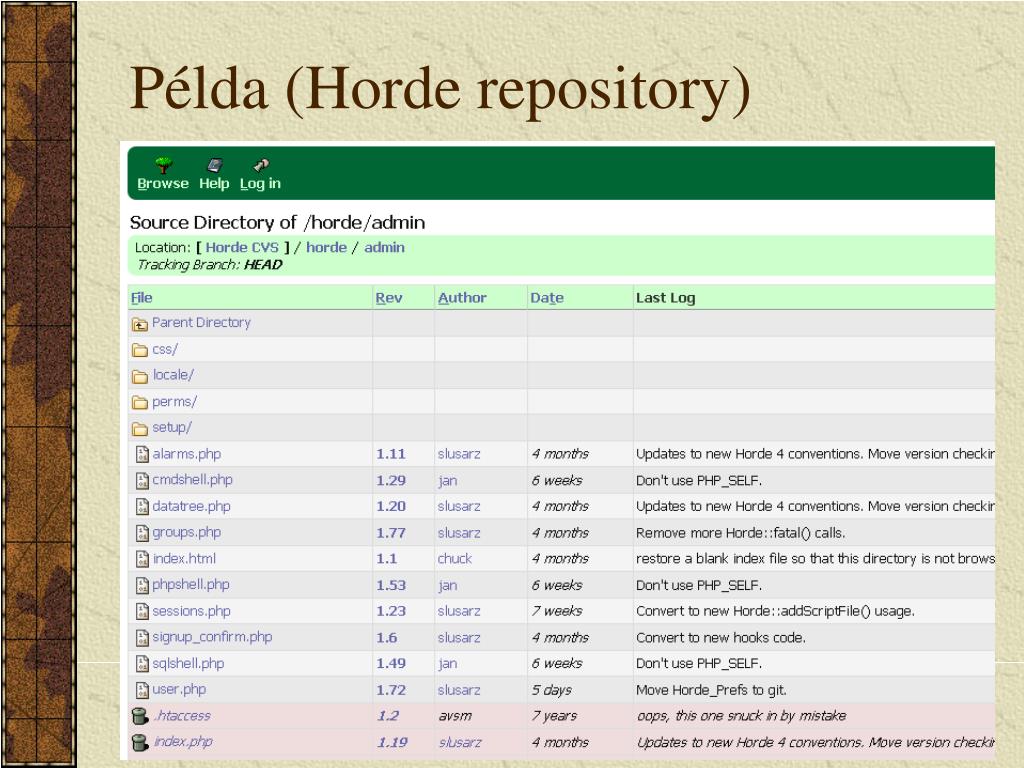The width and height of the screenshot is (1024, 768).
Task: Open the datatree.php file link
Action: pyautogui.click(x=191, y=506)
